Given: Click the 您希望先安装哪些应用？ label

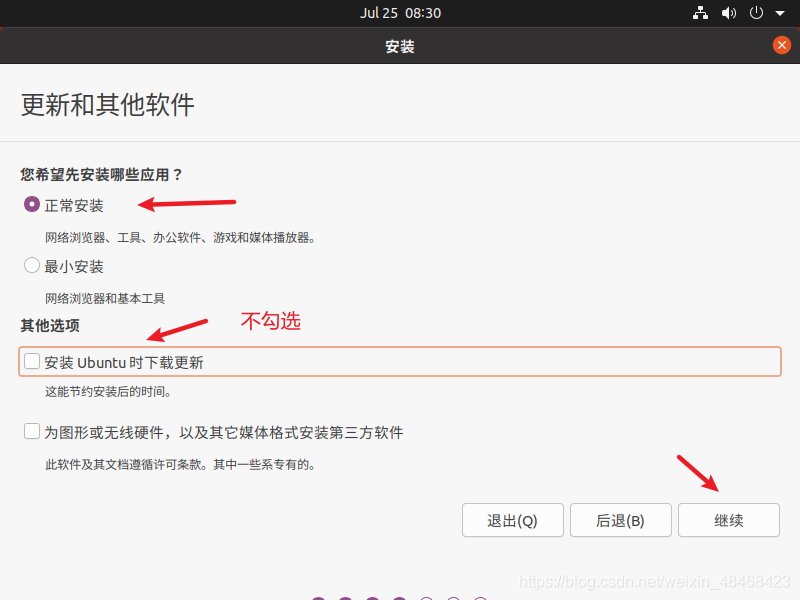Looking at the screenshot, I should click(102, 174).
